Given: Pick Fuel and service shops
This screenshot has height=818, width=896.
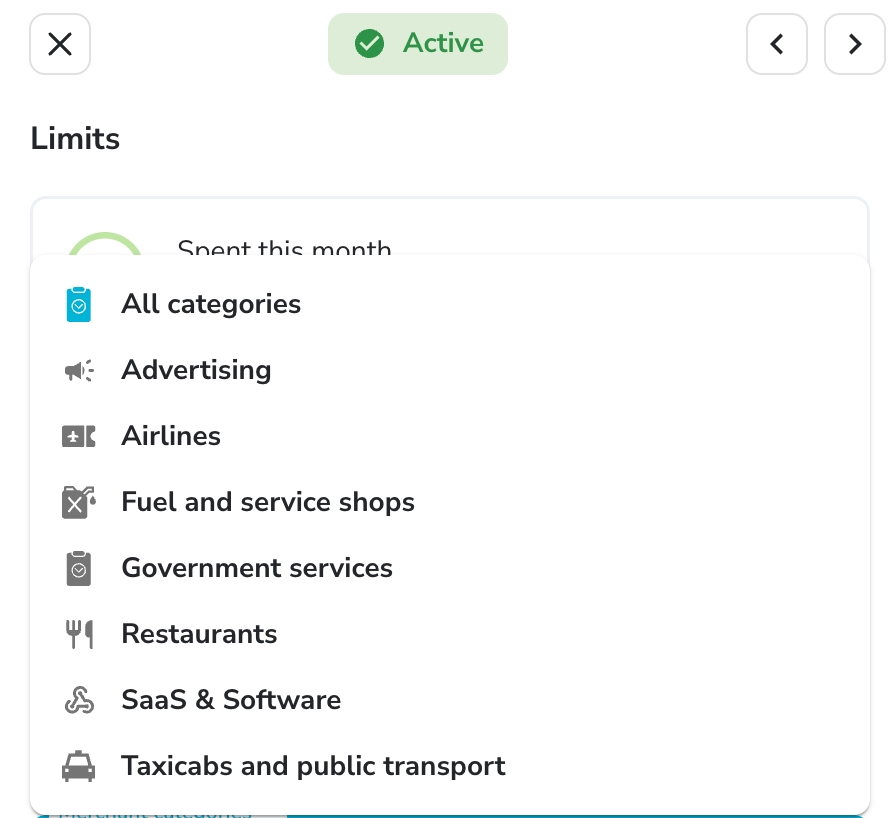Looking at the screenshot, I should tap(450, 502).
